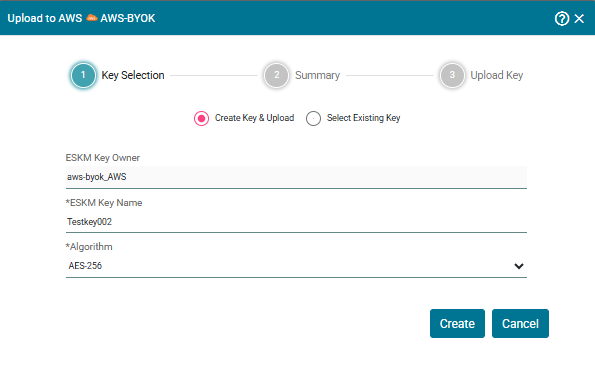Go to step 2 Summary circle
The width and height of the screenshot is (595, 373).
tap(276, 75)
